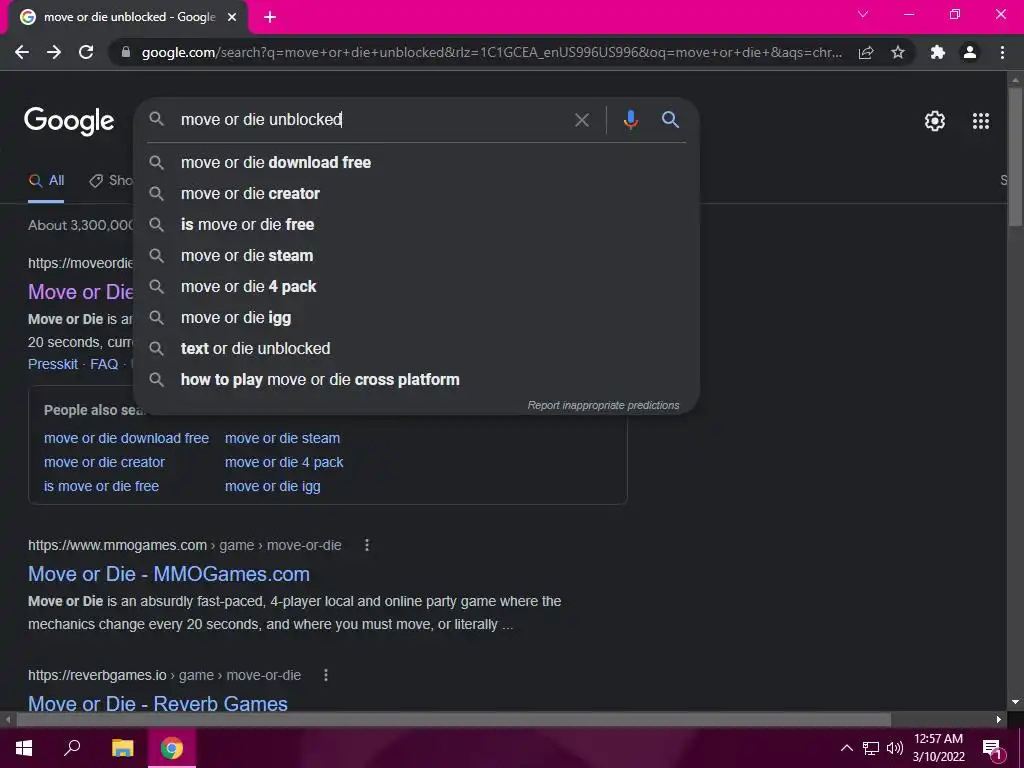This screenshot has width=1024, height=768.
Task: Open the Windows Start menu
Action: tap(24, 748)
